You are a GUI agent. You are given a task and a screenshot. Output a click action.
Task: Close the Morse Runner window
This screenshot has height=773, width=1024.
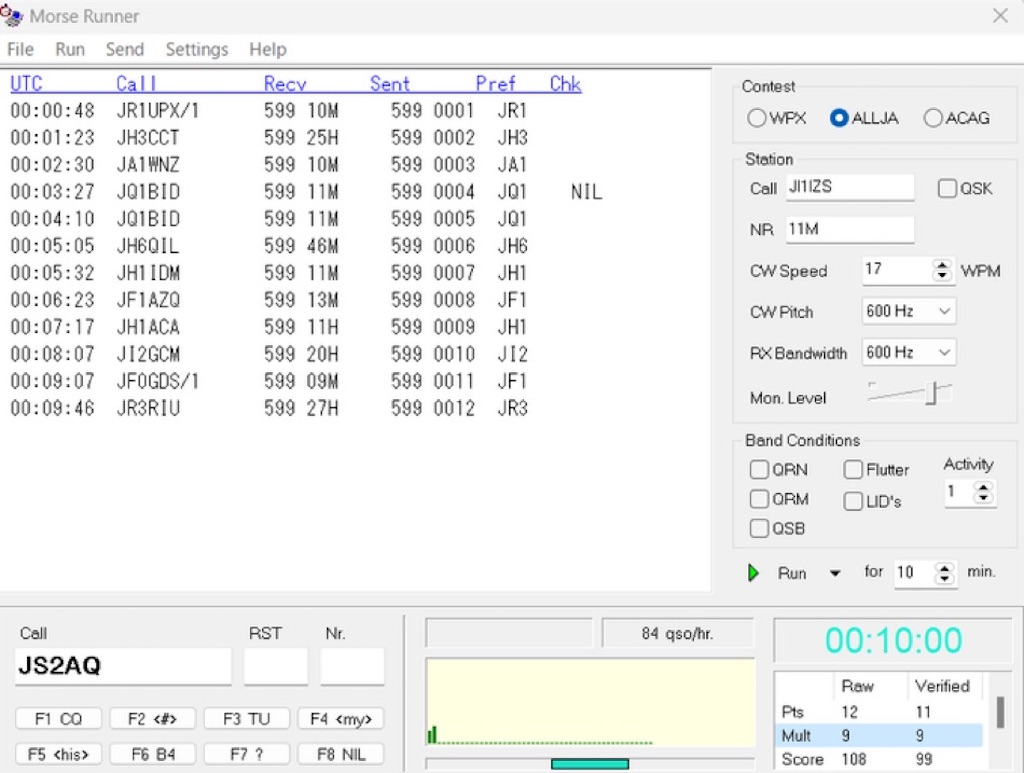[x=1000, y=16]
